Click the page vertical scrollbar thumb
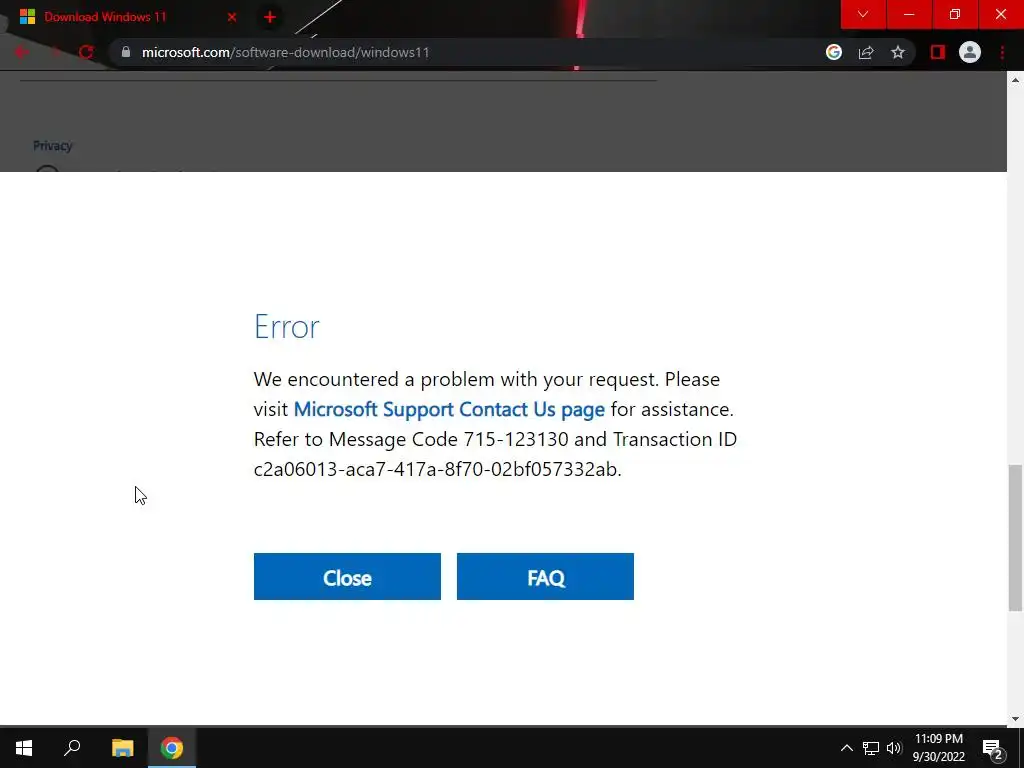 tap(1015, 537)
